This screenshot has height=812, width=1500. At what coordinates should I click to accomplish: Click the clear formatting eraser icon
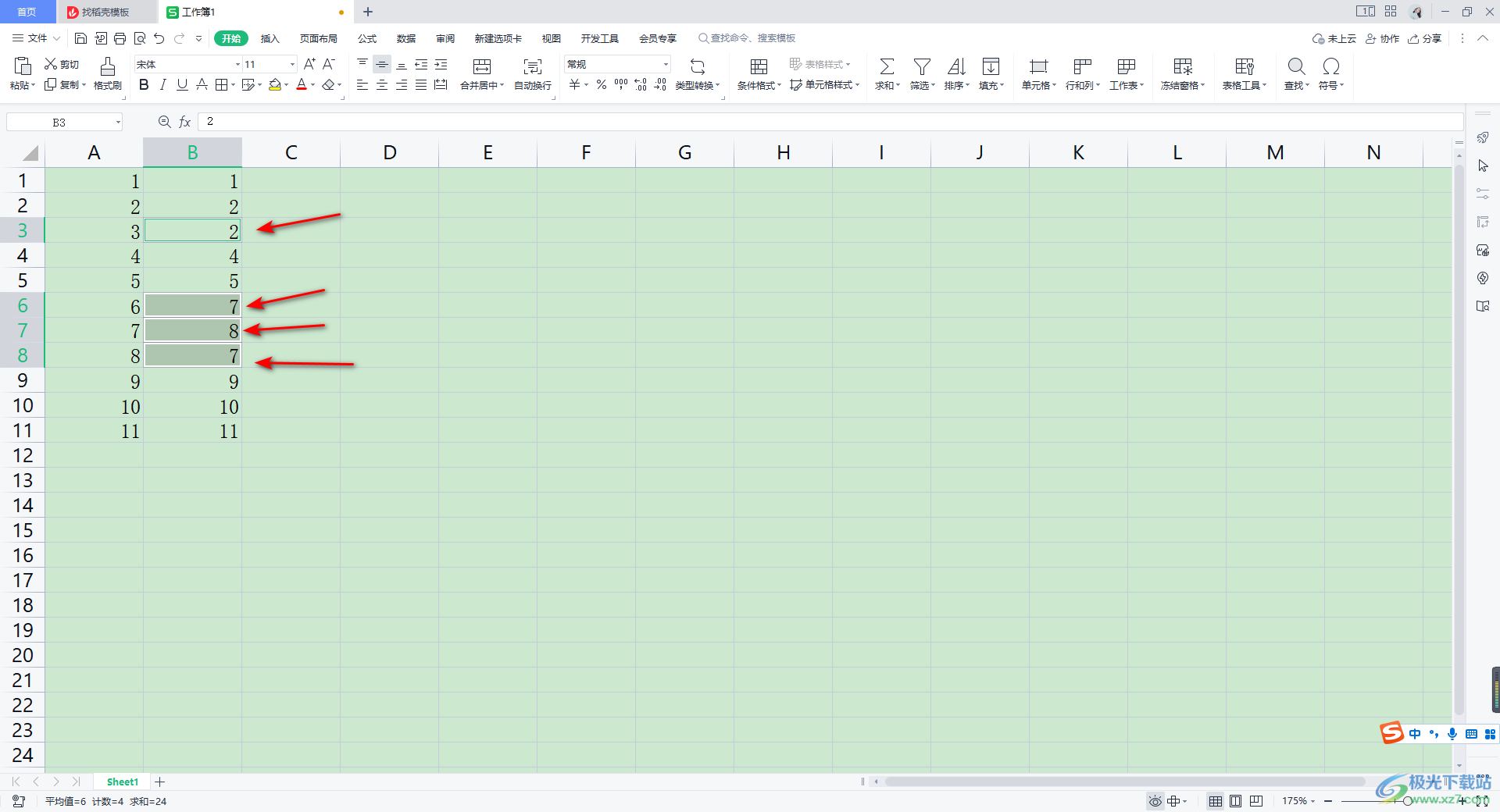pos(329,84)
